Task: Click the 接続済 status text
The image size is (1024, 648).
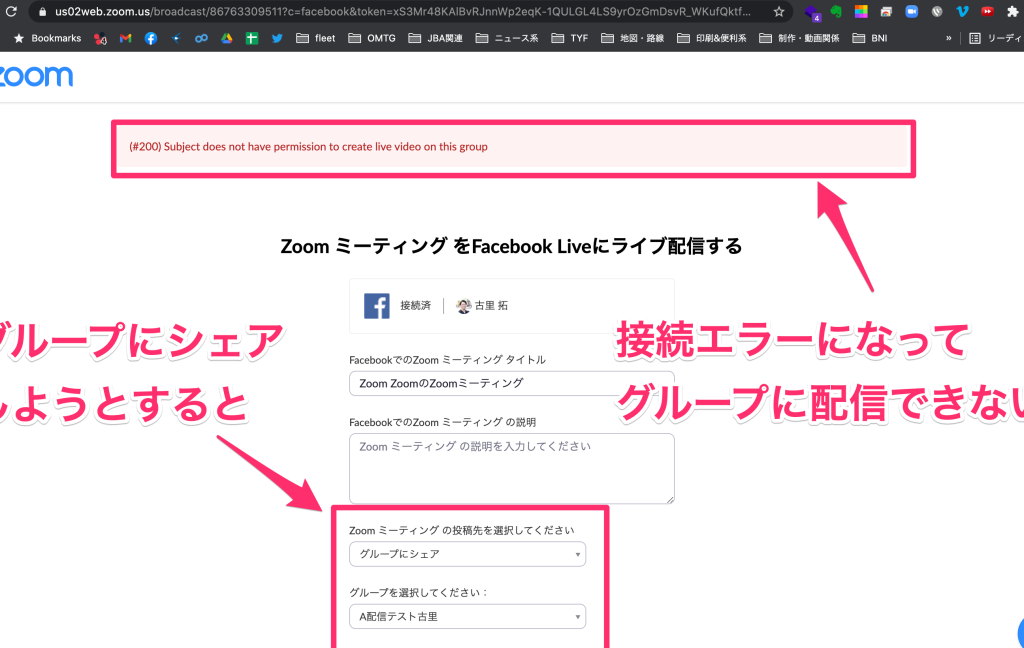Action: coord(415,306)
